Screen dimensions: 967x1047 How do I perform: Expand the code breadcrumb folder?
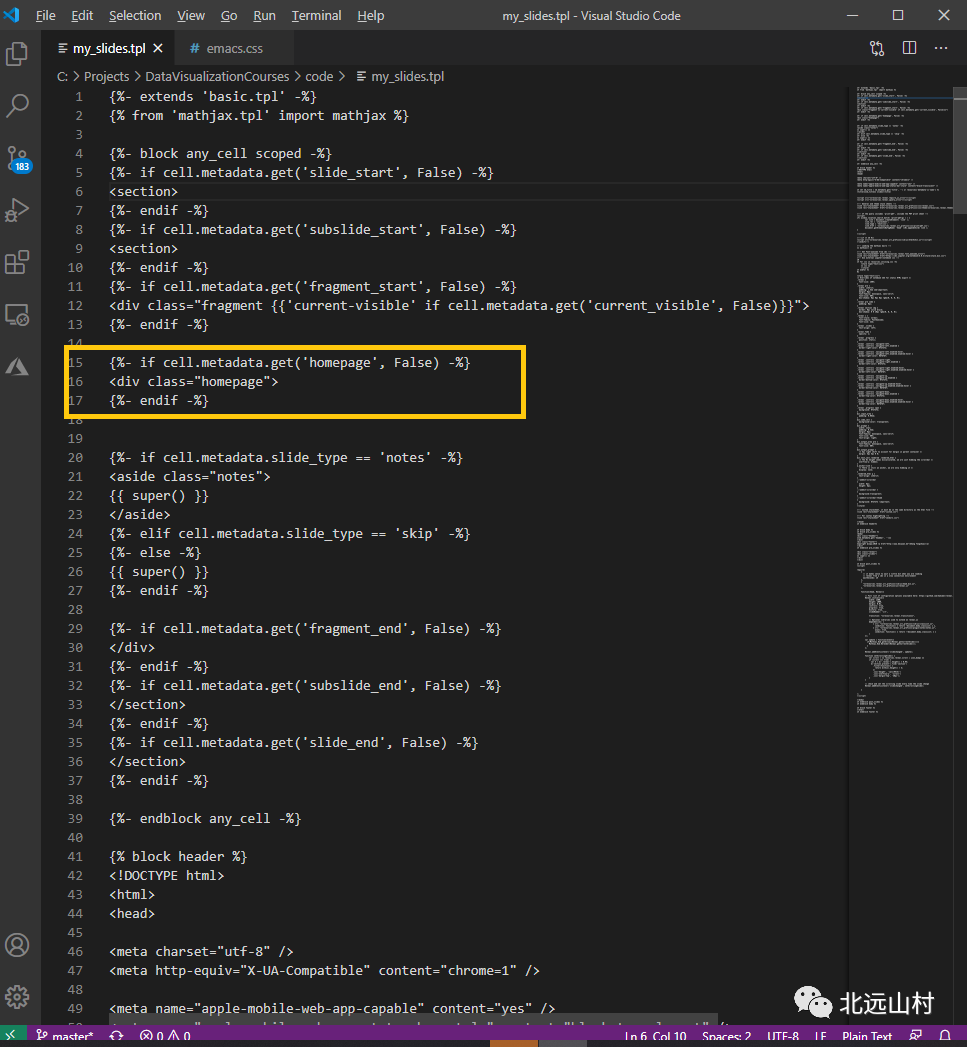click(319, 77)
